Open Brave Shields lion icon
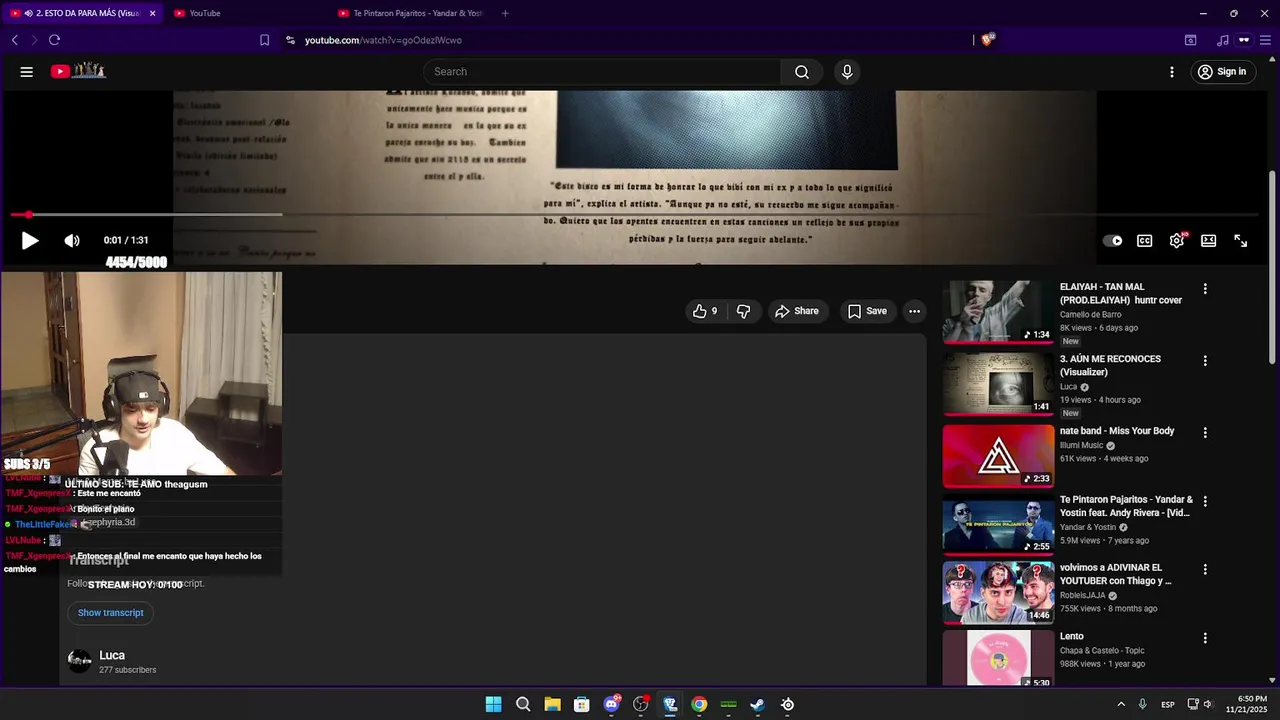 tap(987, 40)
